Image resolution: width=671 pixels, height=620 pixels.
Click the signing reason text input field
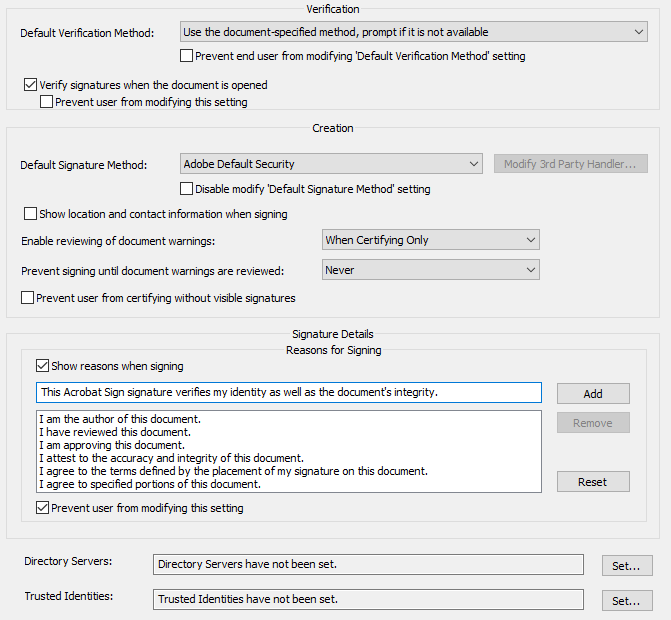coord(288,392)
